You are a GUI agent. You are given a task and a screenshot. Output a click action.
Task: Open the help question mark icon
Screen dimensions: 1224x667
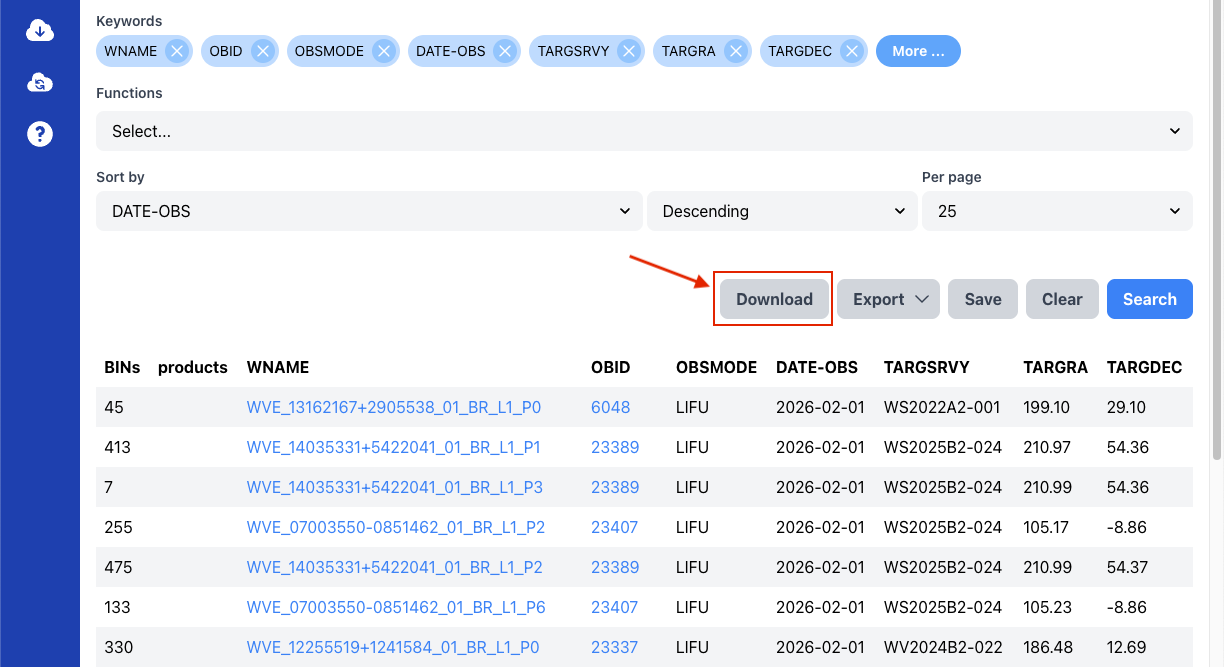coord(40,133)
